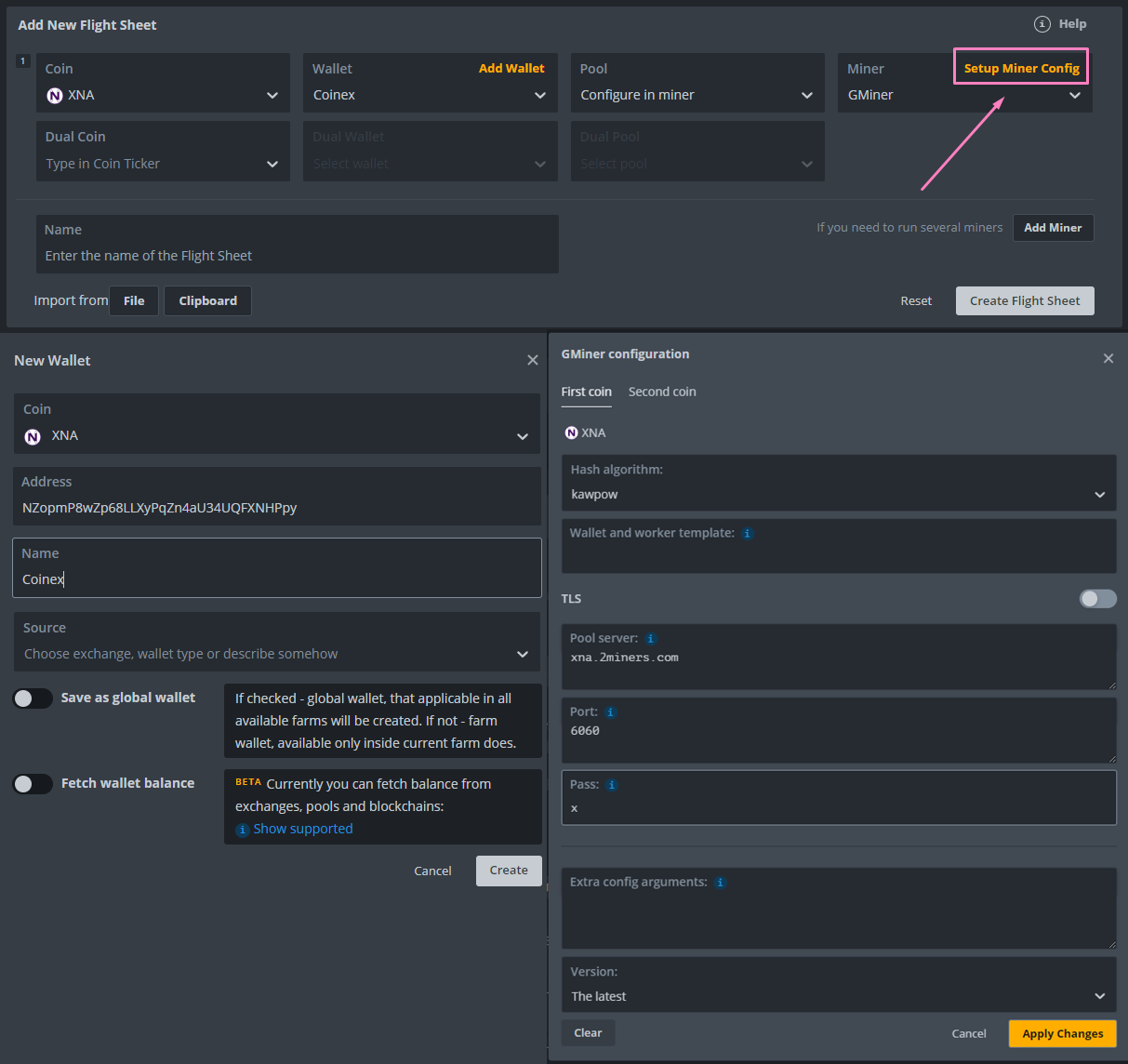Click the Extra config arguments info icon
1128x1064 pixels.
720,882
